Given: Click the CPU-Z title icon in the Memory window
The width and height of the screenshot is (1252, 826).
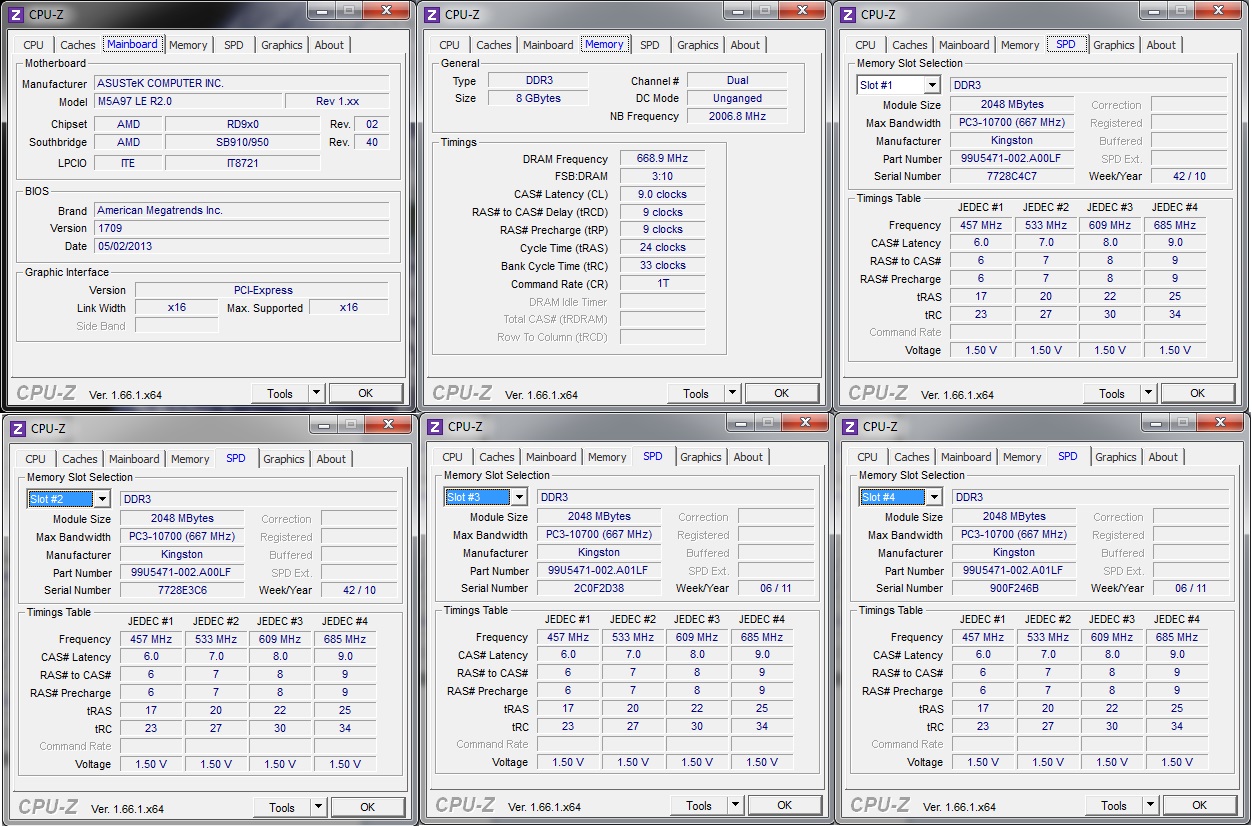Looking at the screenshot, I should 432,14.
